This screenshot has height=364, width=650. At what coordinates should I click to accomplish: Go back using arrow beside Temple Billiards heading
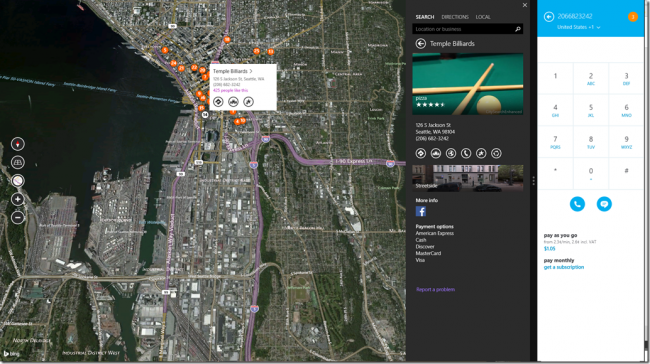click(x=421, y=44)
